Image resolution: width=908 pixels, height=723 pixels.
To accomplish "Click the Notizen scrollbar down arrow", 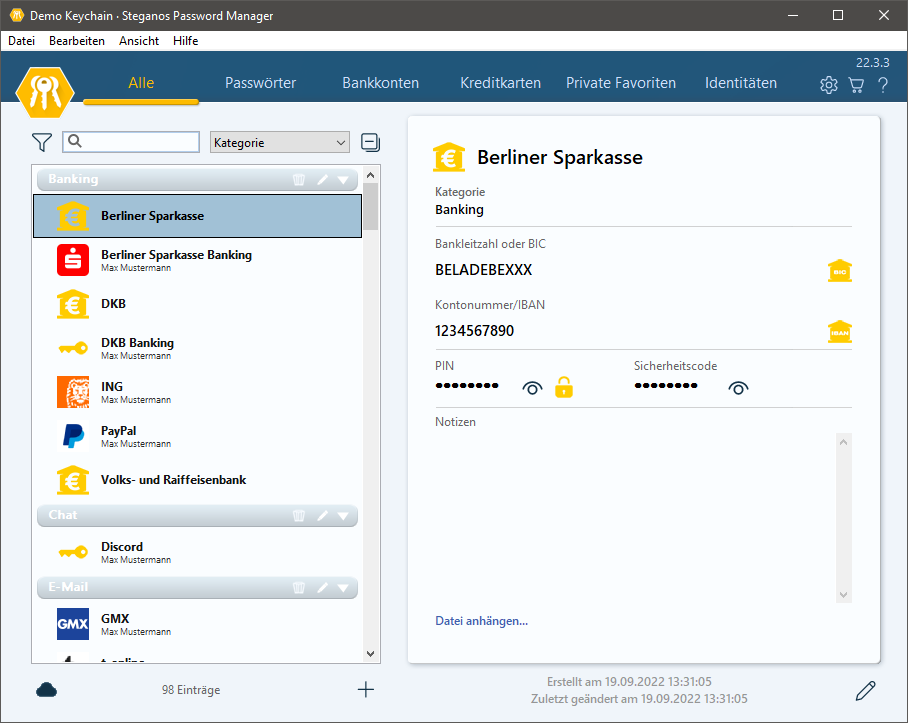I will 844,594.
